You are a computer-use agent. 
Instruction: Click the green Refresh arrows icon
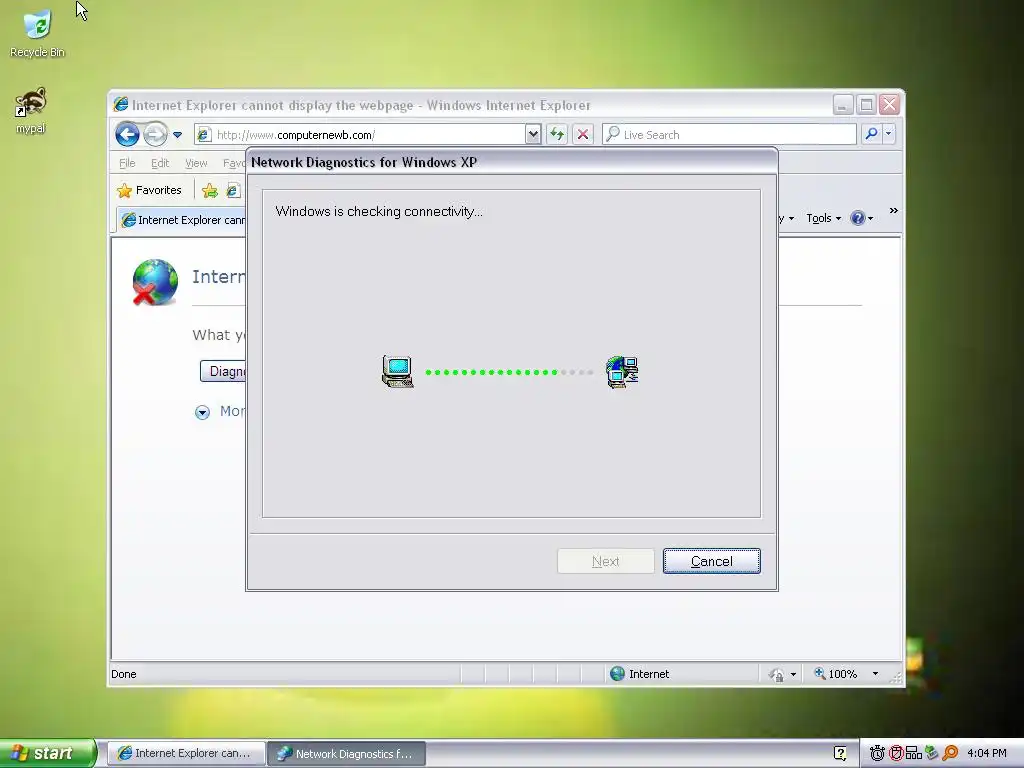click(557, 135)
